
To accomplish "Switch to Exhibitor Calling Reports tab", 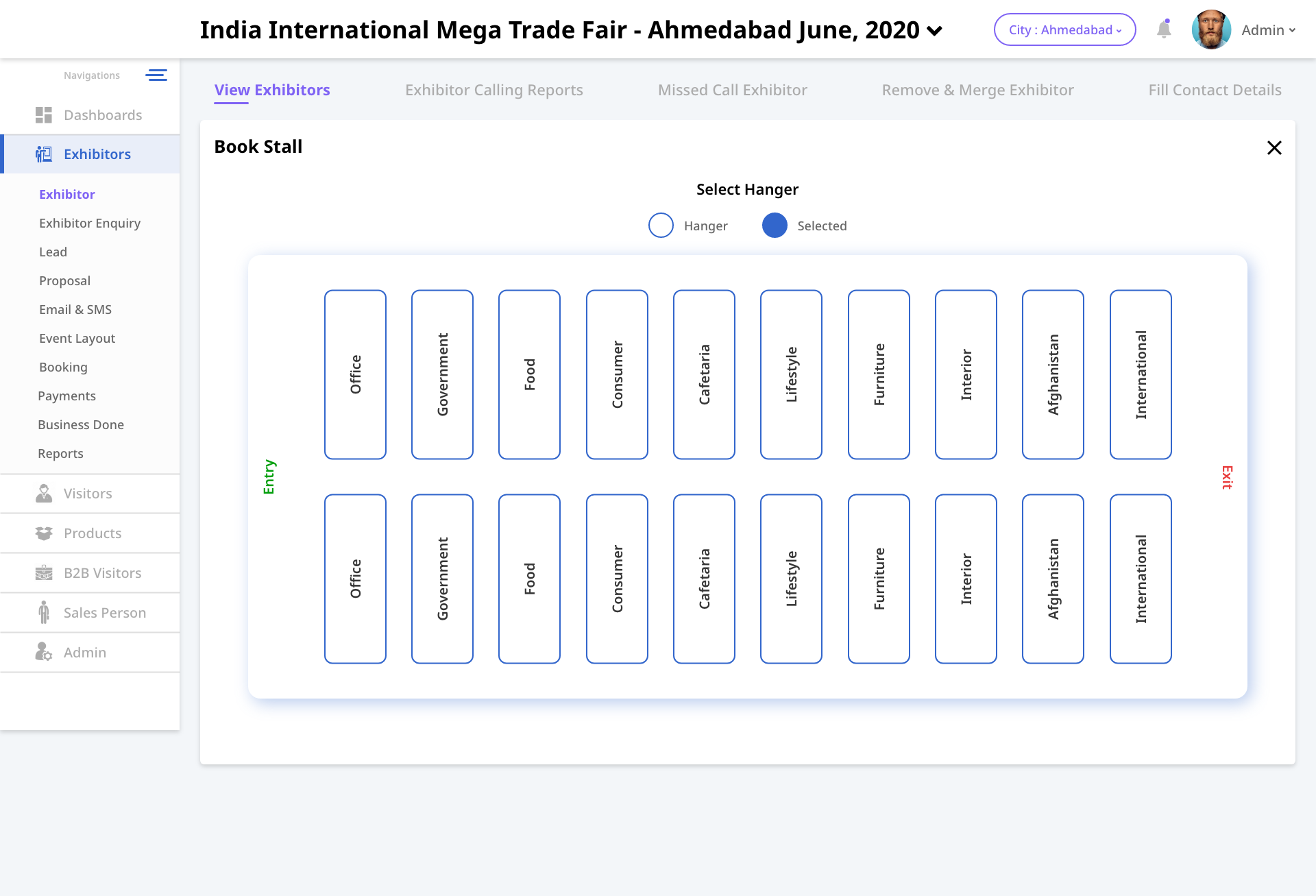I will [493, 90].
